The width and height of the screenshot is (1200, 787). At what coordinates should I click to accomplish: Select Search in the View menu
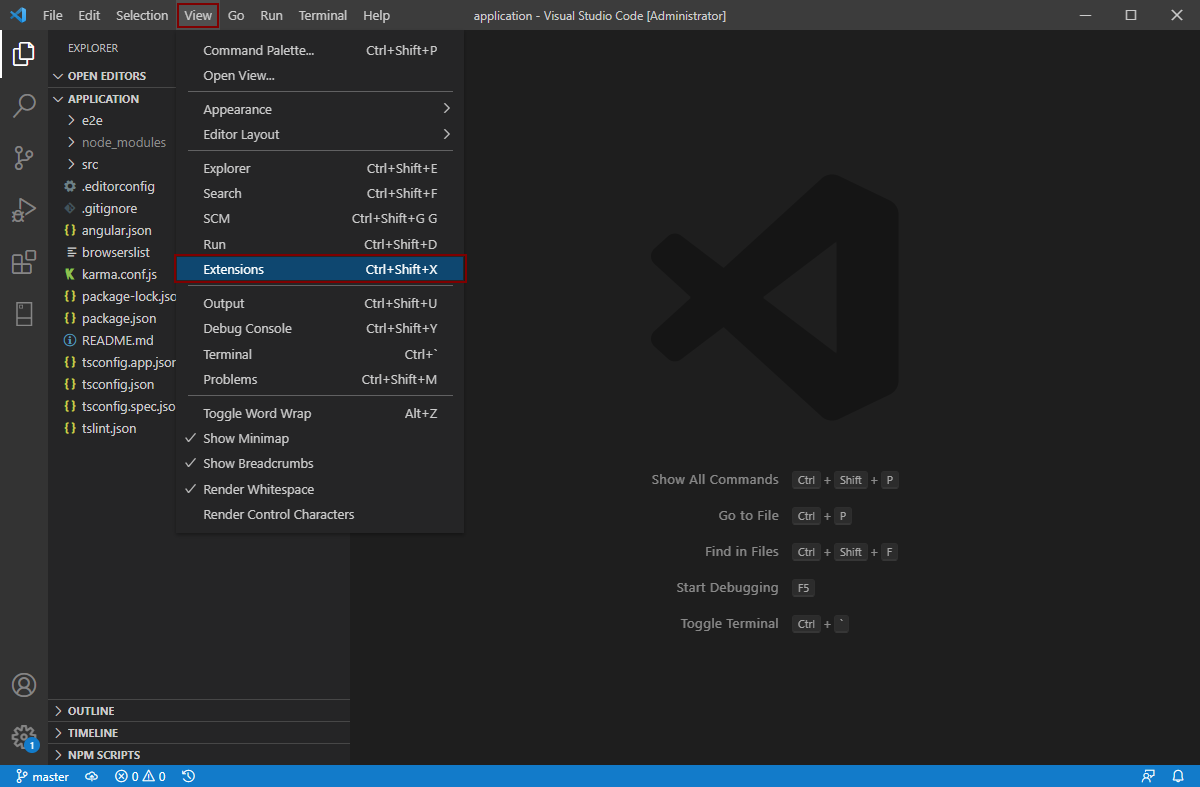[x=320, y=193]
